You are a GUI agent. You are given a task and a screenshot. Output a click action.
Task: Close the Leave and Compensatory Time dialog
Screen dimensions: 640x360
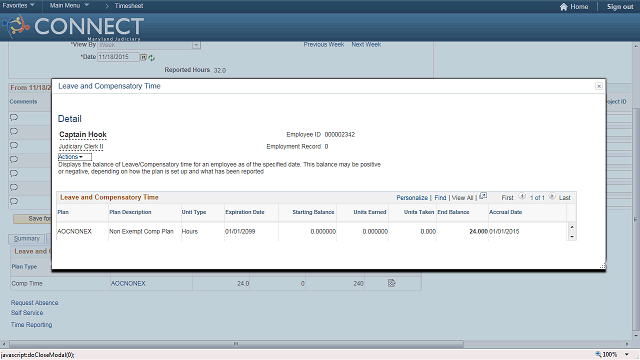click(x=599, y=86)
